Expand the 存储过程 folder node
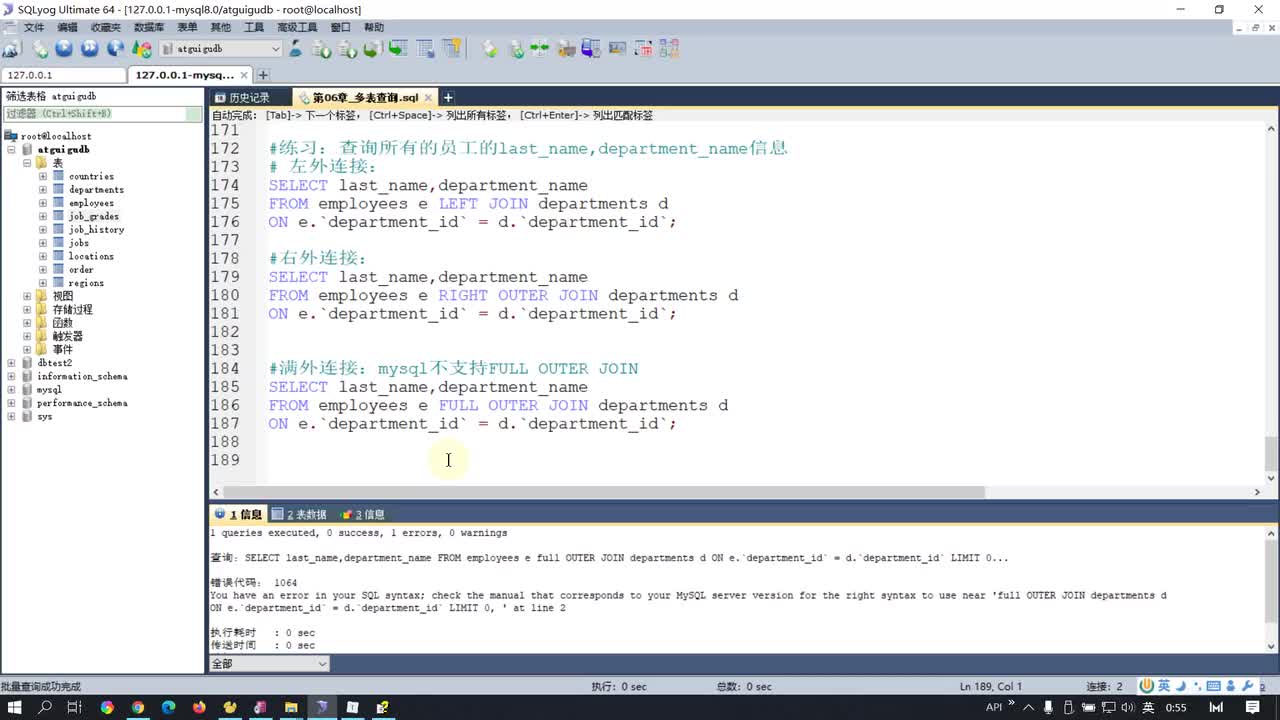1280x720 pixels. 27,310
